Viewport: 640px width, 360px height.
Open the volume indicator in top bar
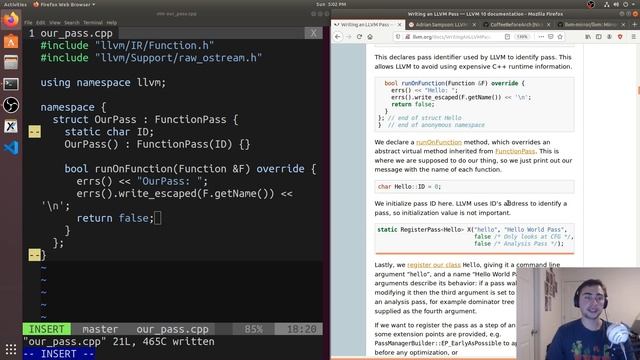(x=616, y=4)
